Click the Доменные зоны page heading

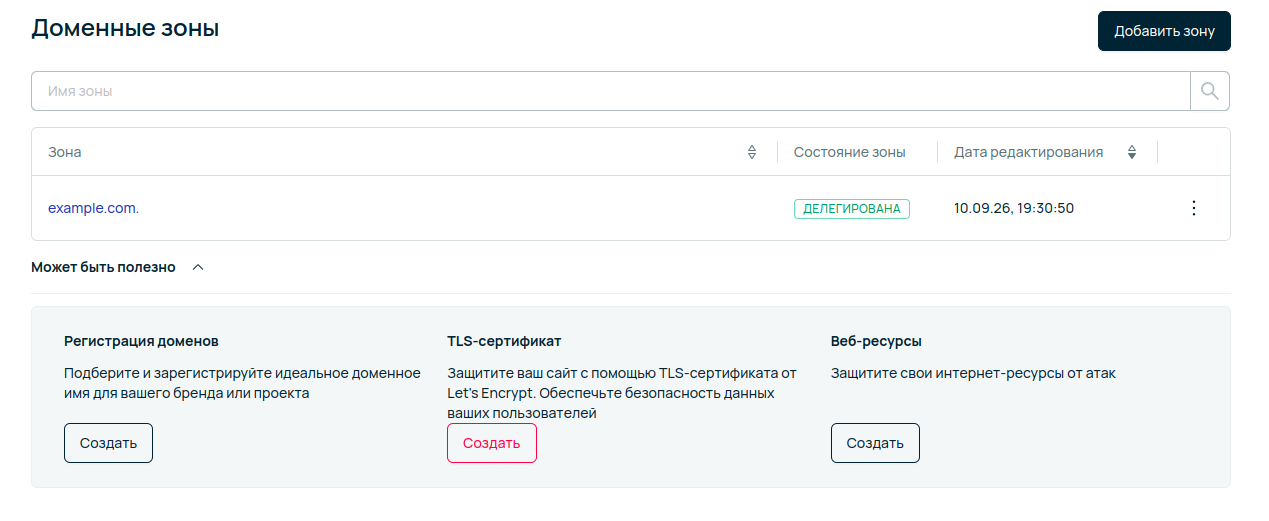[125, 28]
